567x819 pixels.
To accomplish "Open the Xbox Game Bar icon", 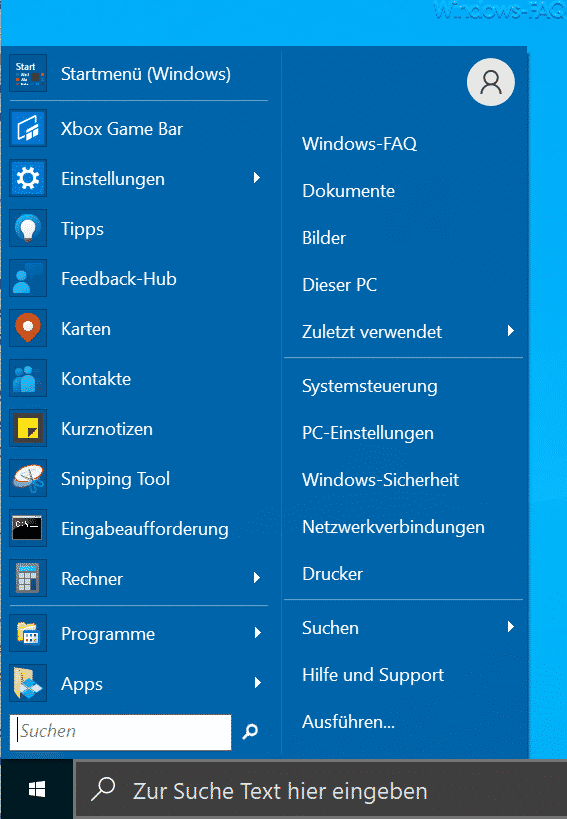I will coord(28,128).
